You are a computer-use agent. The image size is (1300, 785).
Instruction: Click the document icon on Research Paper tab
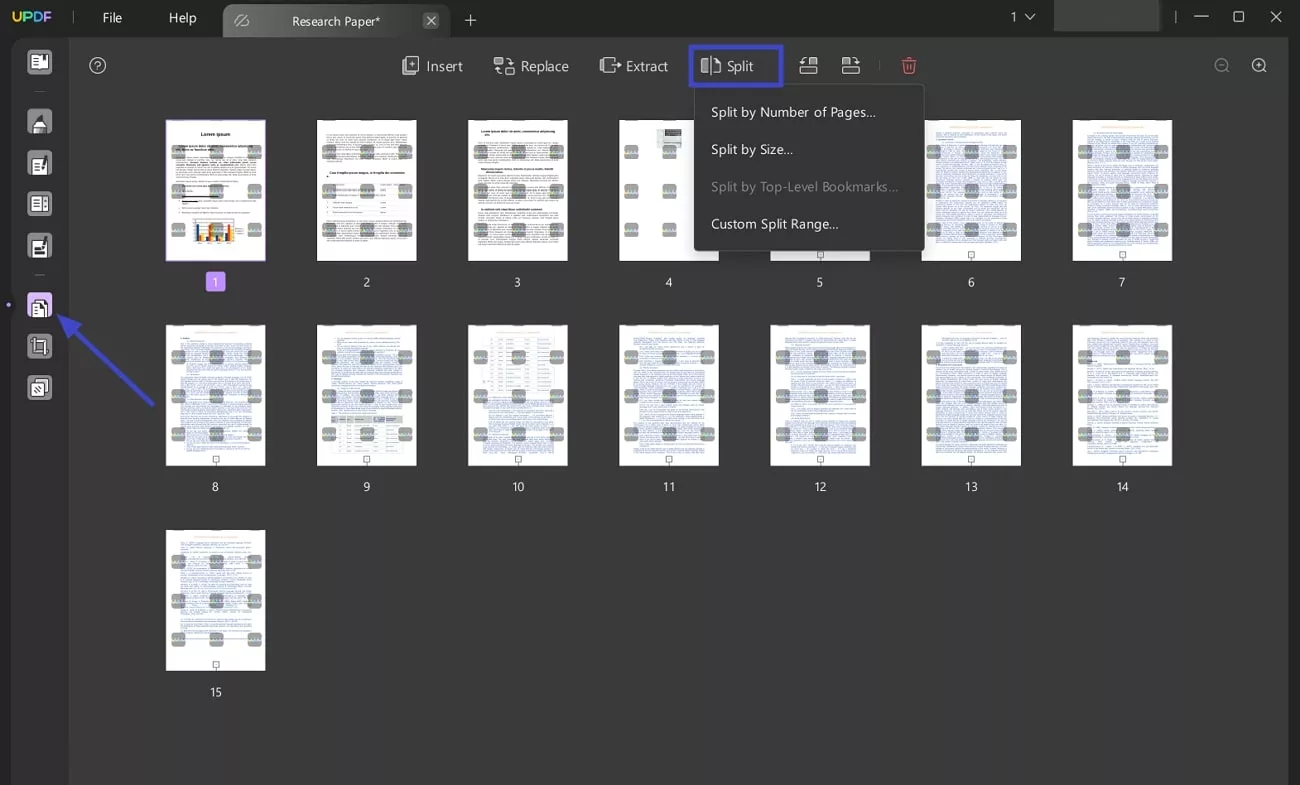click(241, 20)
